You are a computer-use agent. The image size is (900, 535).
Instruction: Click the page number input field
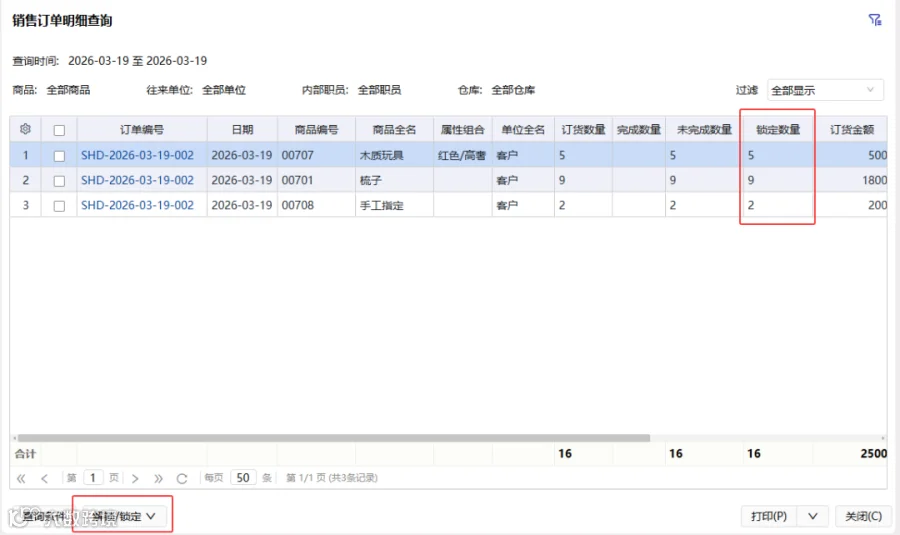tap(93, 478)
